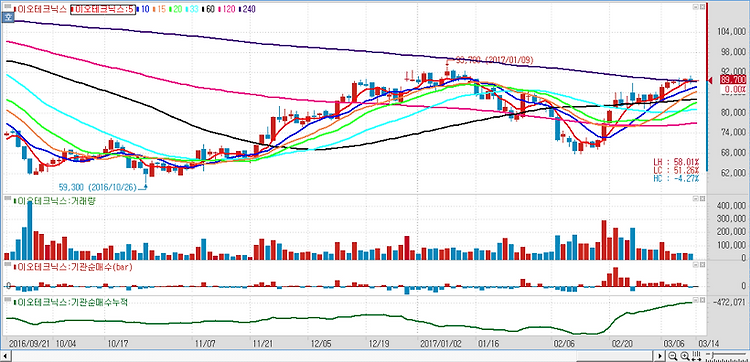Click the chart zoom level slider handle
Viewport: 750px width, 362px height.
[712, 355]
